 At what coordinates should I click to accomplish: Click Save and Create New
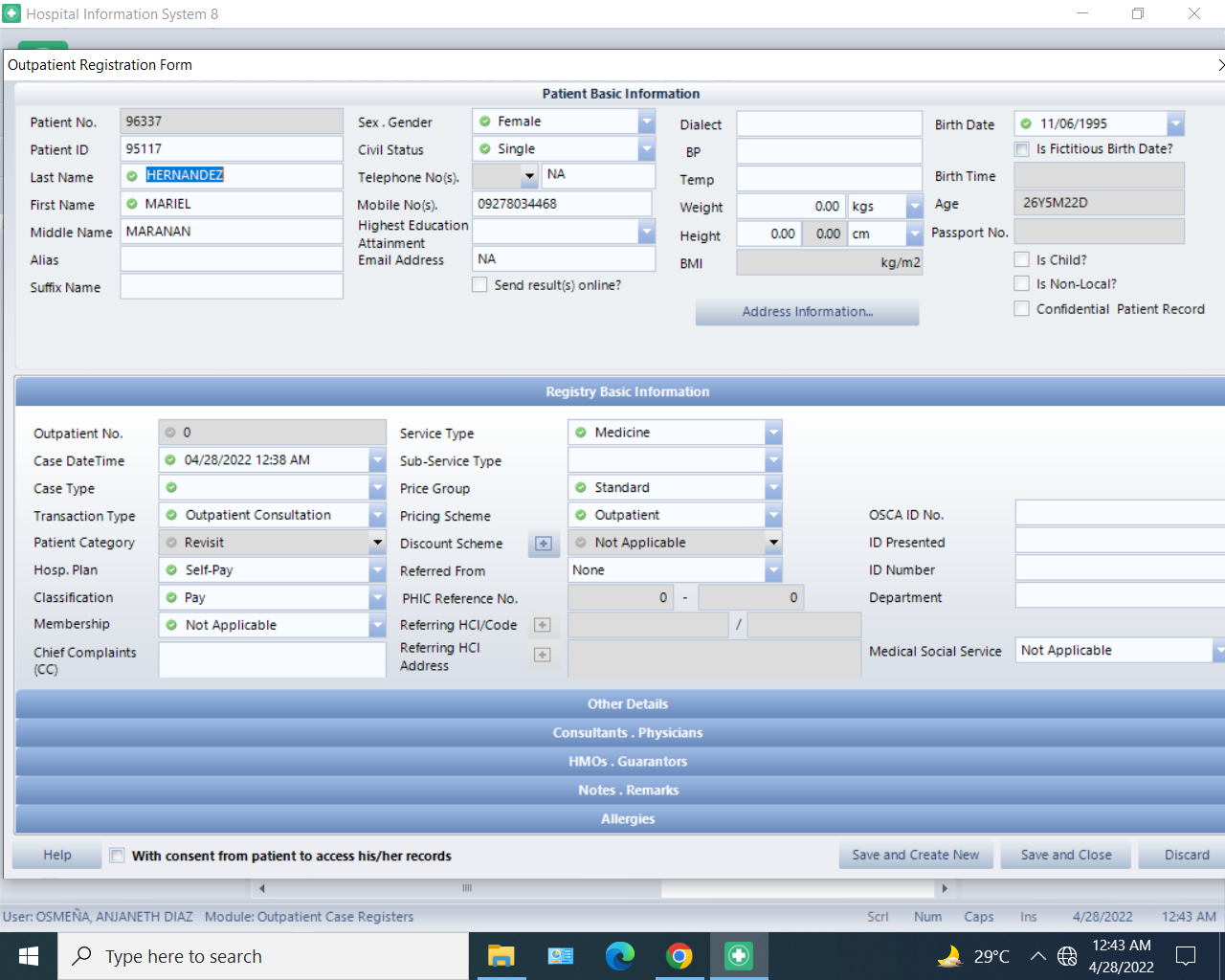(916, 856)
